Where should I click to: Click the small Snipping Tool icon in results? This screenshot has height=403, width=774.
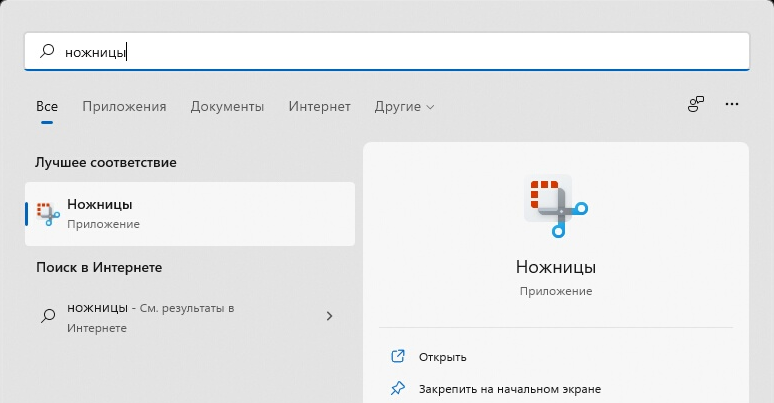pos(47,213)
